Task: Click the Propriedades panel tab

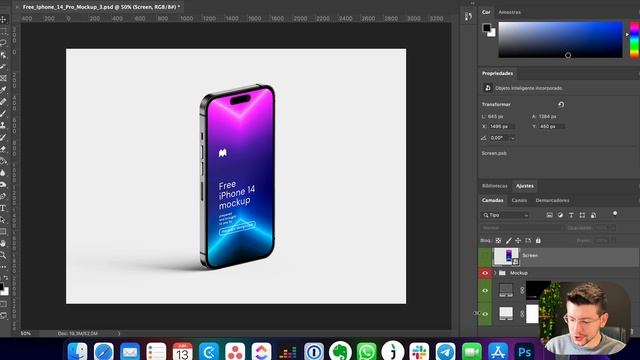Action: coord(497,73)
